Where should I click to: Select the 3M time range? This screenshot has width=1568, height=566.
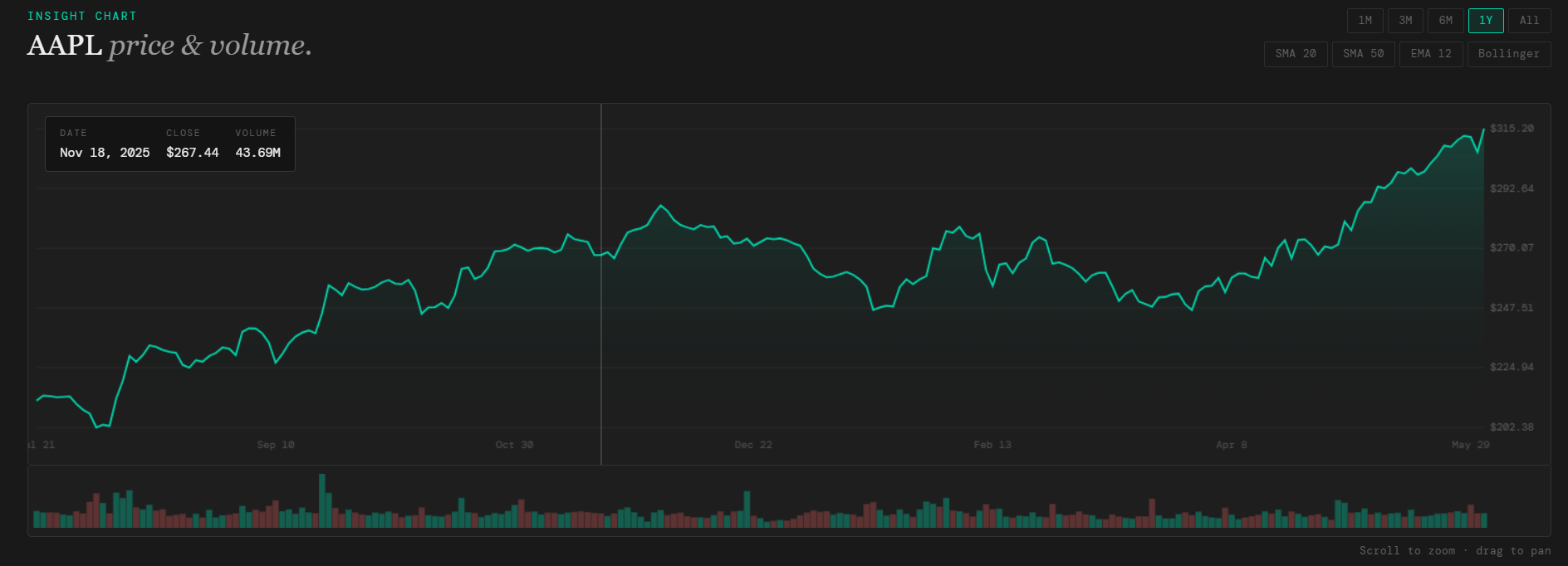point(1405,20)
